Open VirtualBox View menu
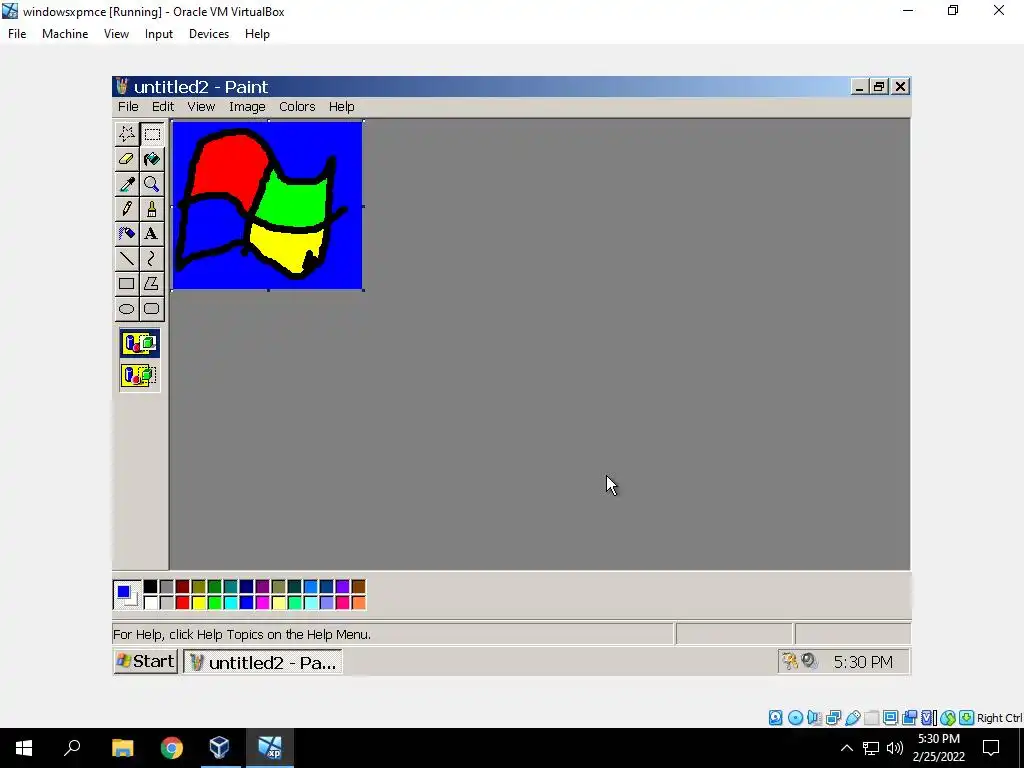Viewport: 1024px width, 768px height. [116, 34]
